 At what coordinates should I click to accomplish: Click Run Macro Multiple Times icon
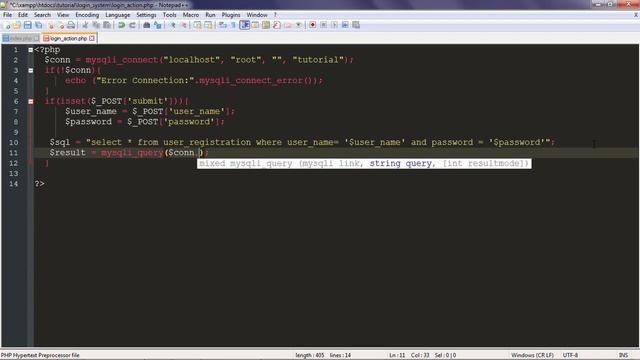[x=345, y=25]
